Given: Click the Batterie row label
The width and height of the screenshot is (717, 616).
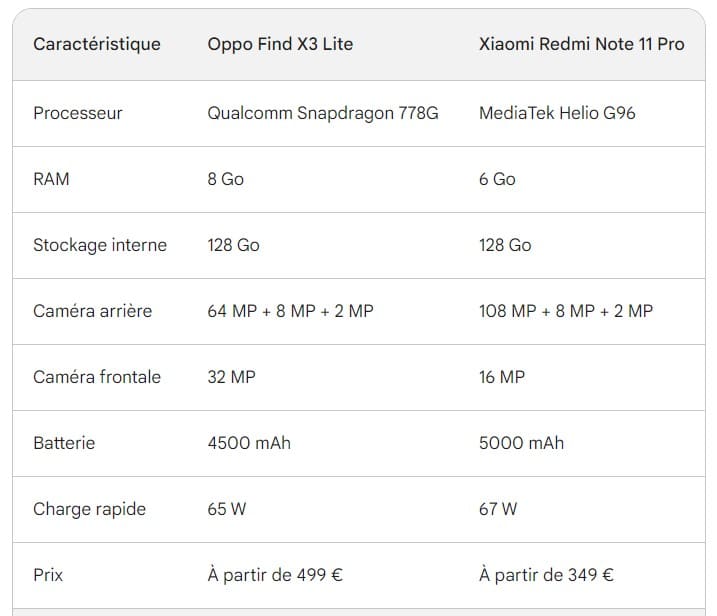Looking at the screenshot, I should pyautogui.click(x=64, y=443).
